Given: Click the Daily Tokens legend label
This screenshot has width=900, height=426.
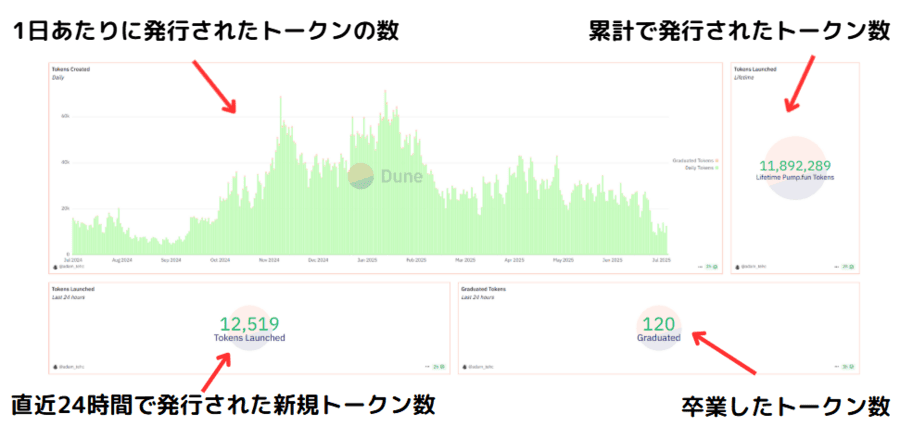Looking at the screenshot, I should [x=700, y=167].
